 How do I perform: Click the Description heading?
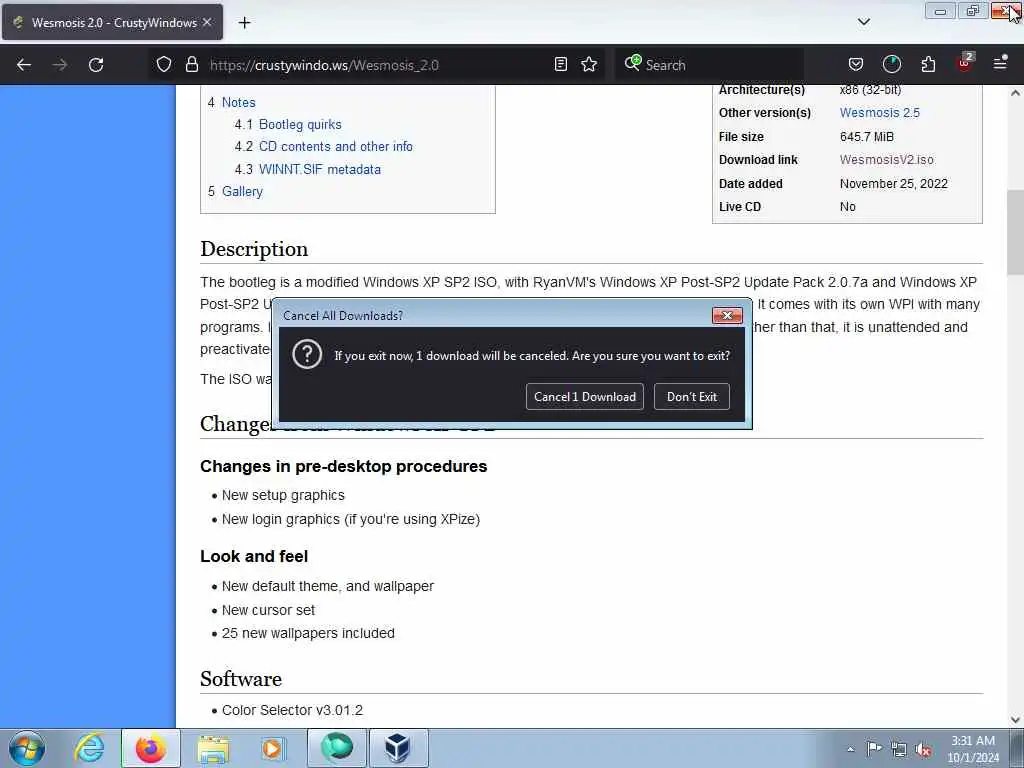pyautogui.click(x=254, y=249)
